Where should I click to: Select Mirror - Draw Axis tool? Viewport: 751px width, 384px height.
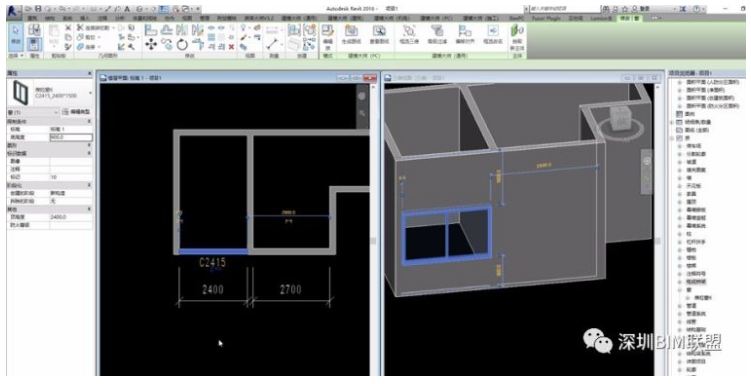coord(197,30)
